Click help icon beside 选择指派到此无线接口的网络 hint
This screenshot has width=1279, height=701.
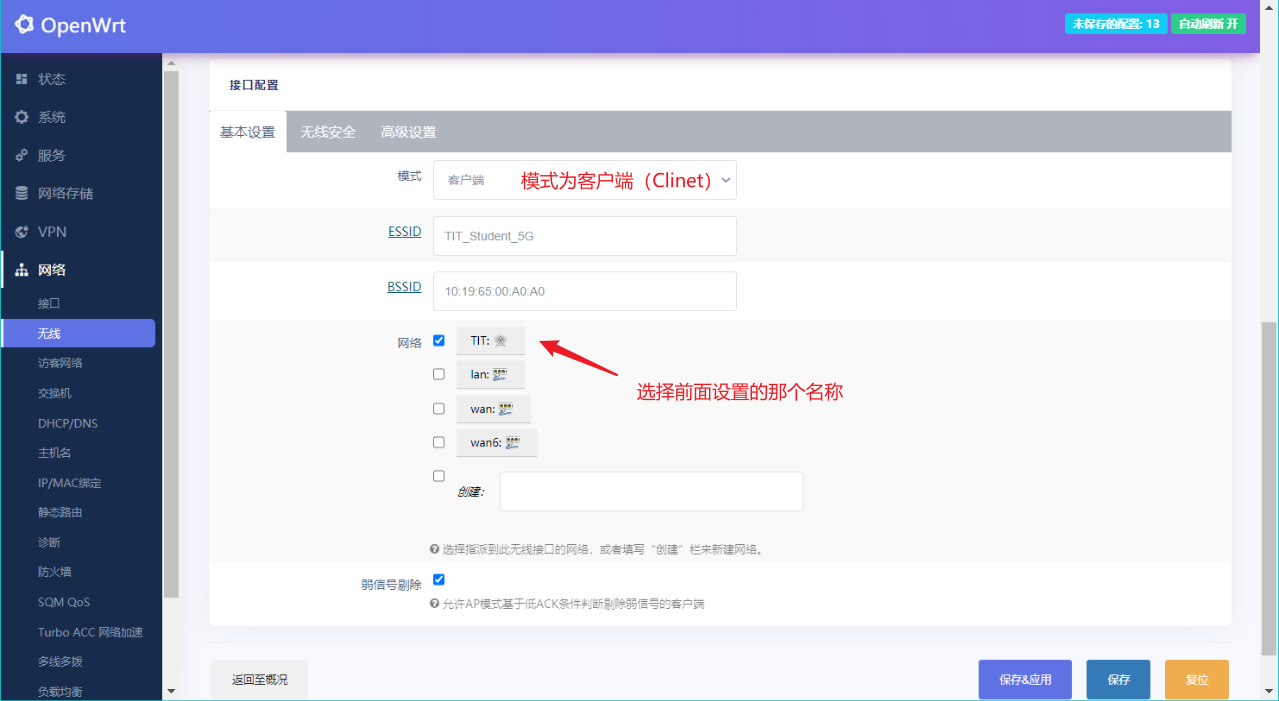point(434,549)
